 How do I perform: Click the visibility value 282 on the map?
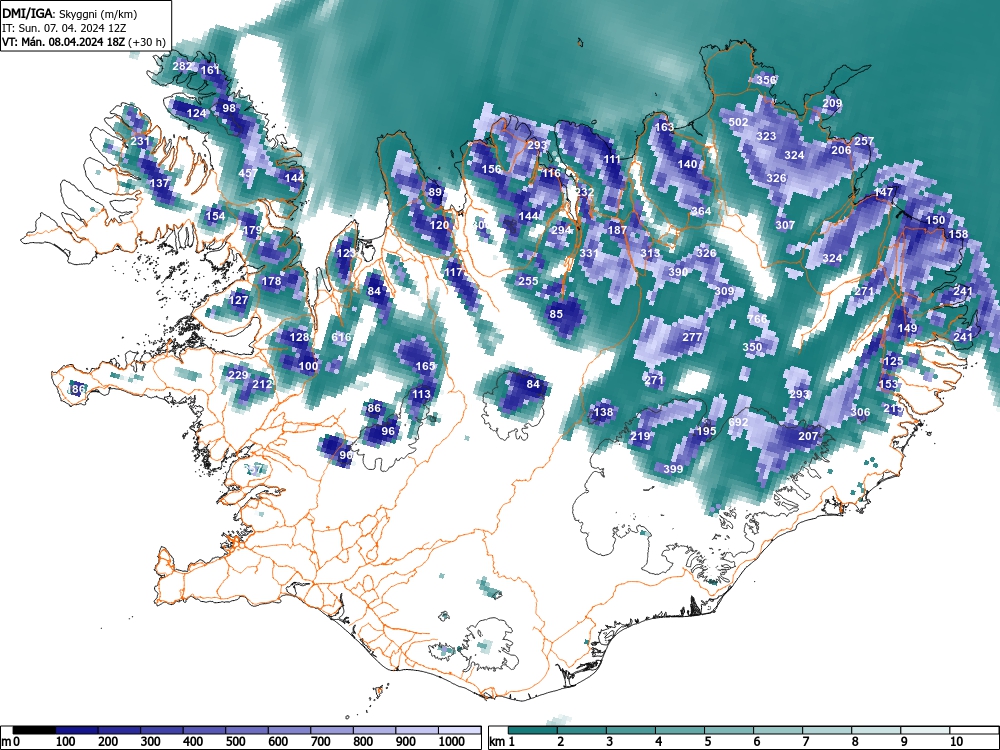(182, 66)
